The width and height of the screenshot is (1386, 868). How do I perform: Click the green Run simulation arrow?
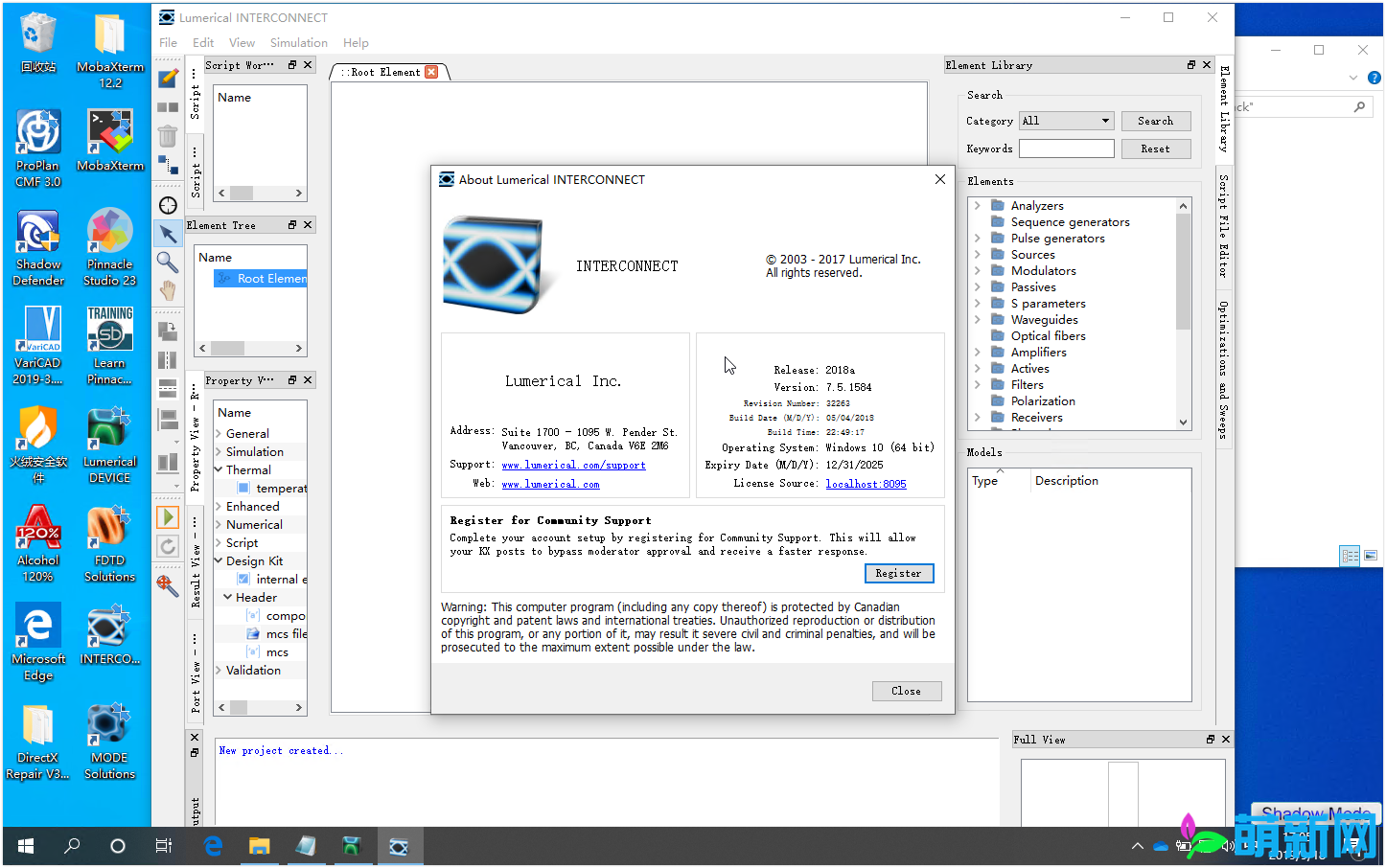tap(168, 517)
